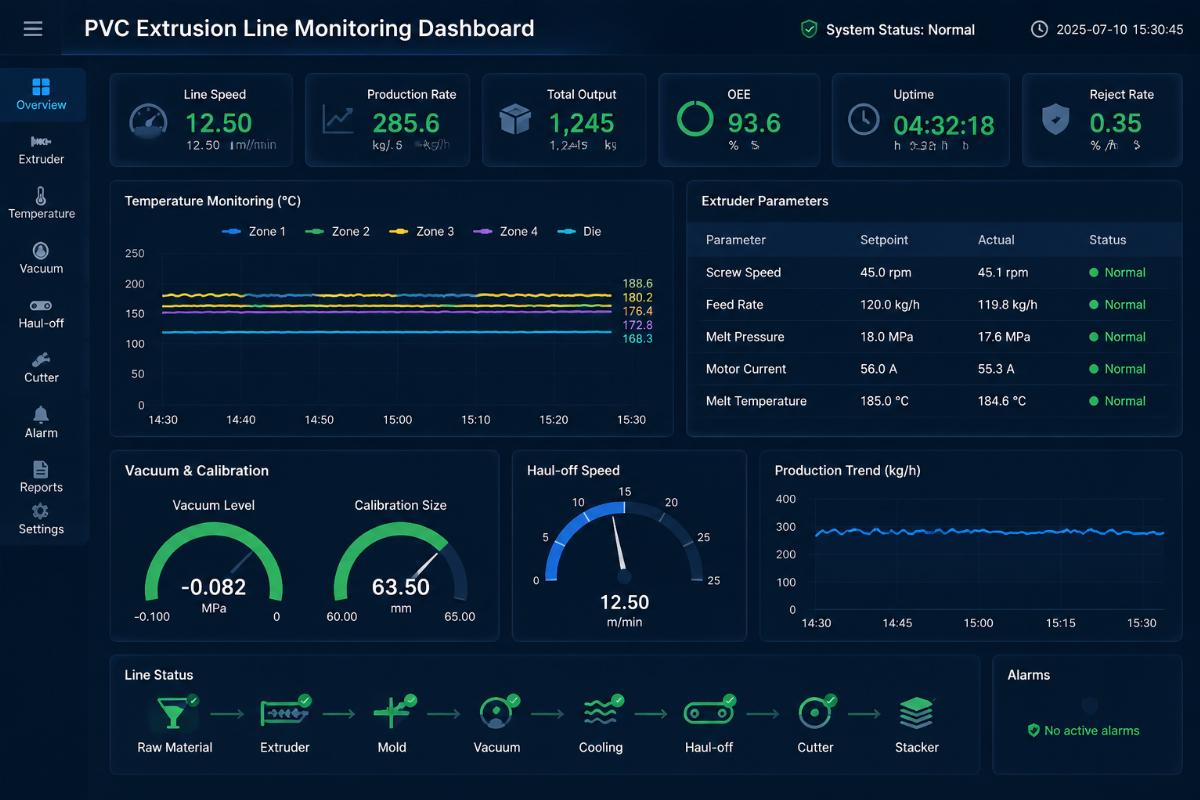
Task: Click the Setpoint column header
Action: [884, 240]
